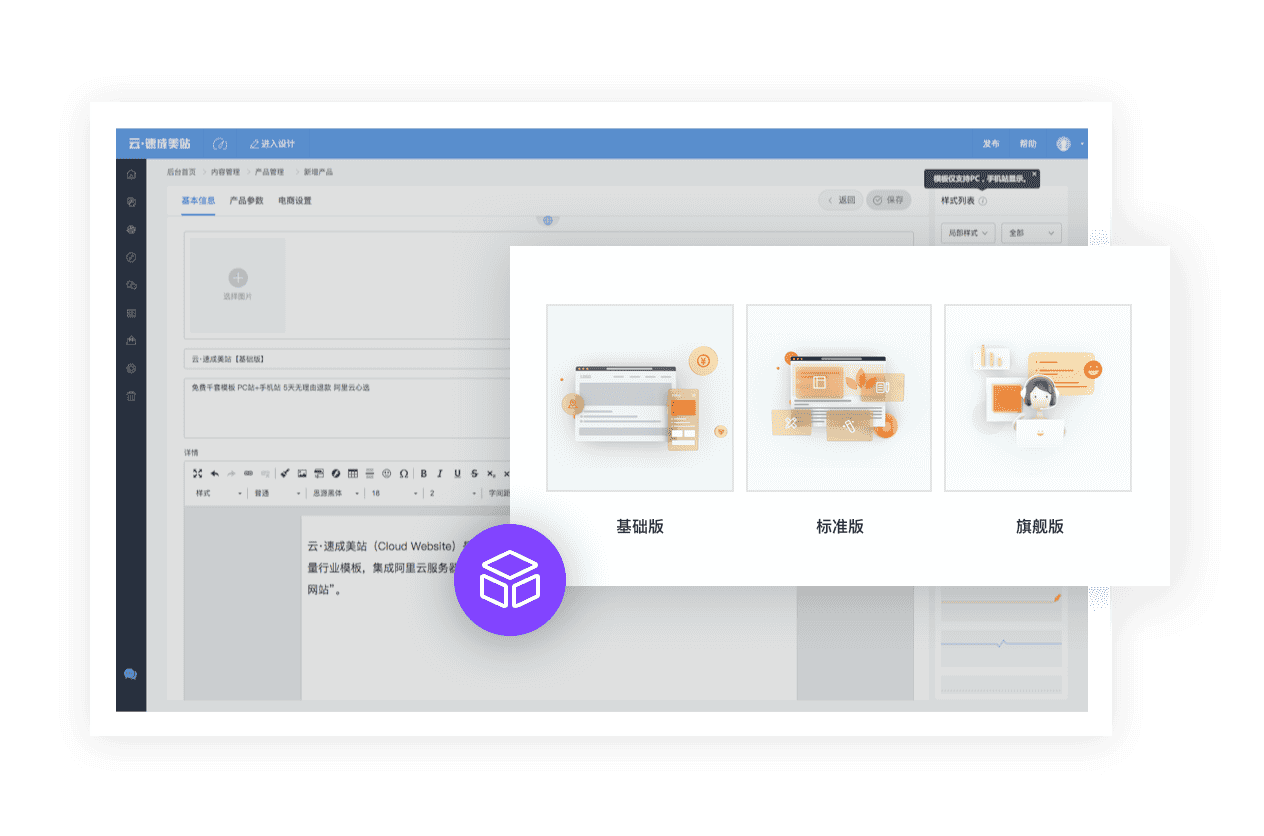Image resolution: width=1264 pixels, height=836 pixels.
Task: Open the trash icon in left sidebar
Action: (131, 396)
